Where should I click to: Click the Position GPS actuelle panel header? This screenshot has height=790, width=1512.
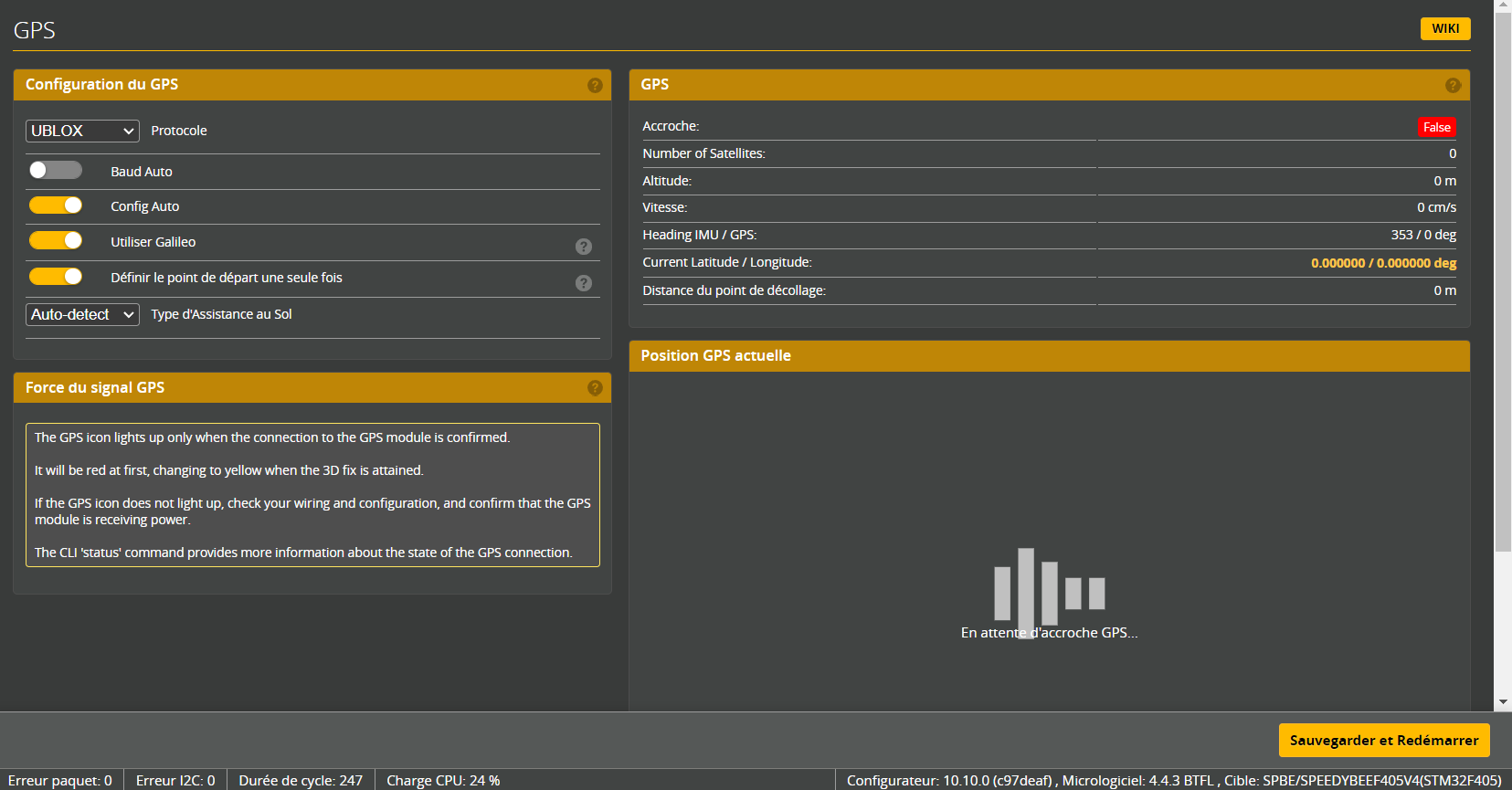[x=1049, y=356]
